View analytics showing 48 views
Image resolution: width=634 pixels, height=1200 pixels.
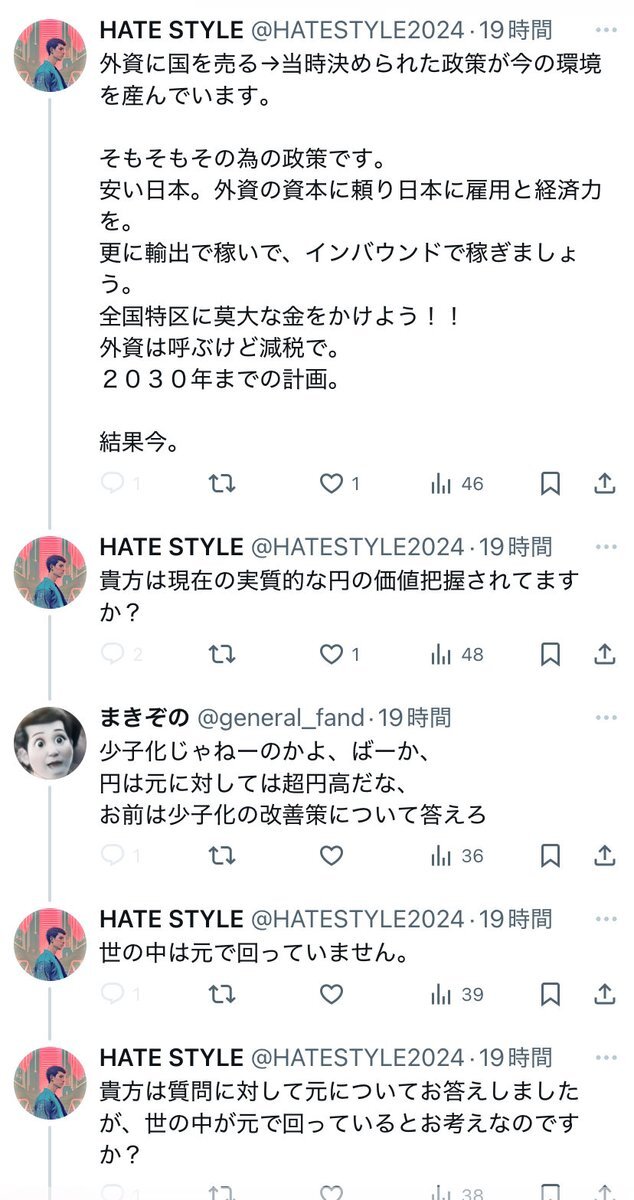tap(456, 654)
